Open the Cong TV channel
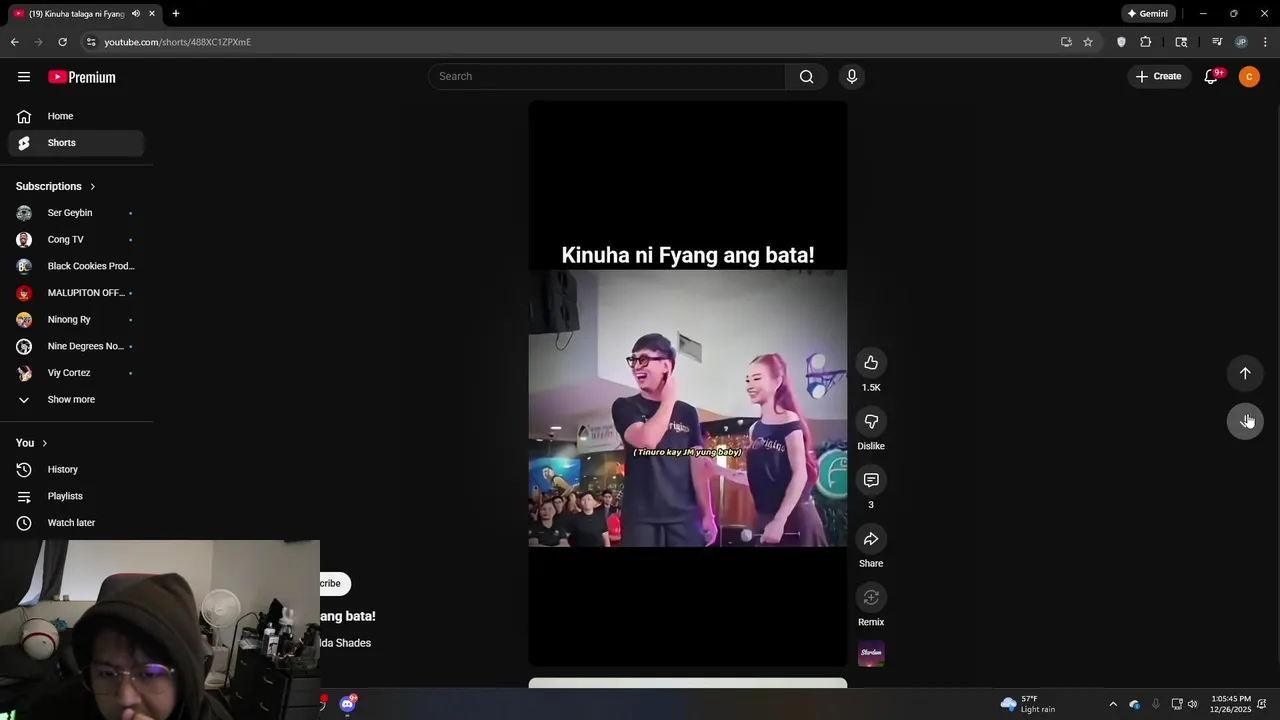Image resolution: width=1280 pixels, height=720 pixels. (76, 240)
